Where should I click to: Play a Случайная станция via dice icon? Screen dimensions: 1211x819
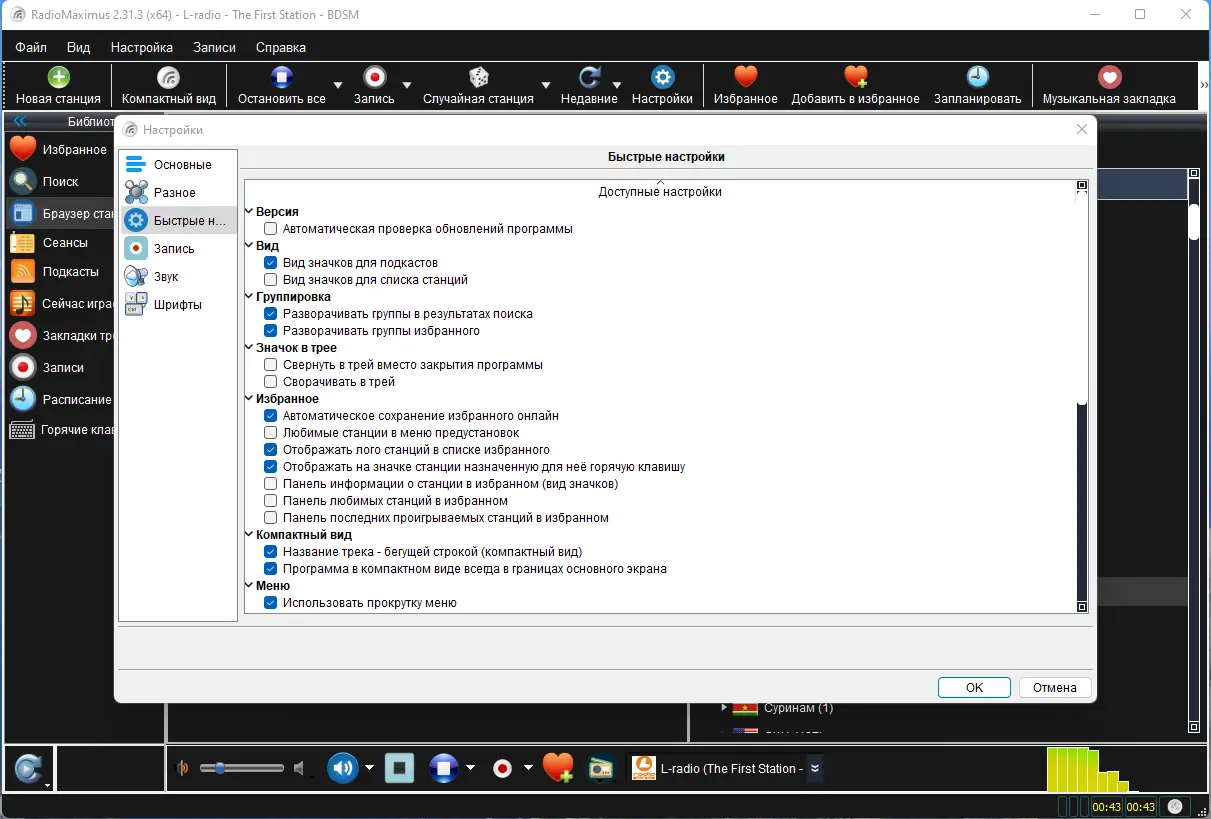pyautogui.click(x=478, y=78)
